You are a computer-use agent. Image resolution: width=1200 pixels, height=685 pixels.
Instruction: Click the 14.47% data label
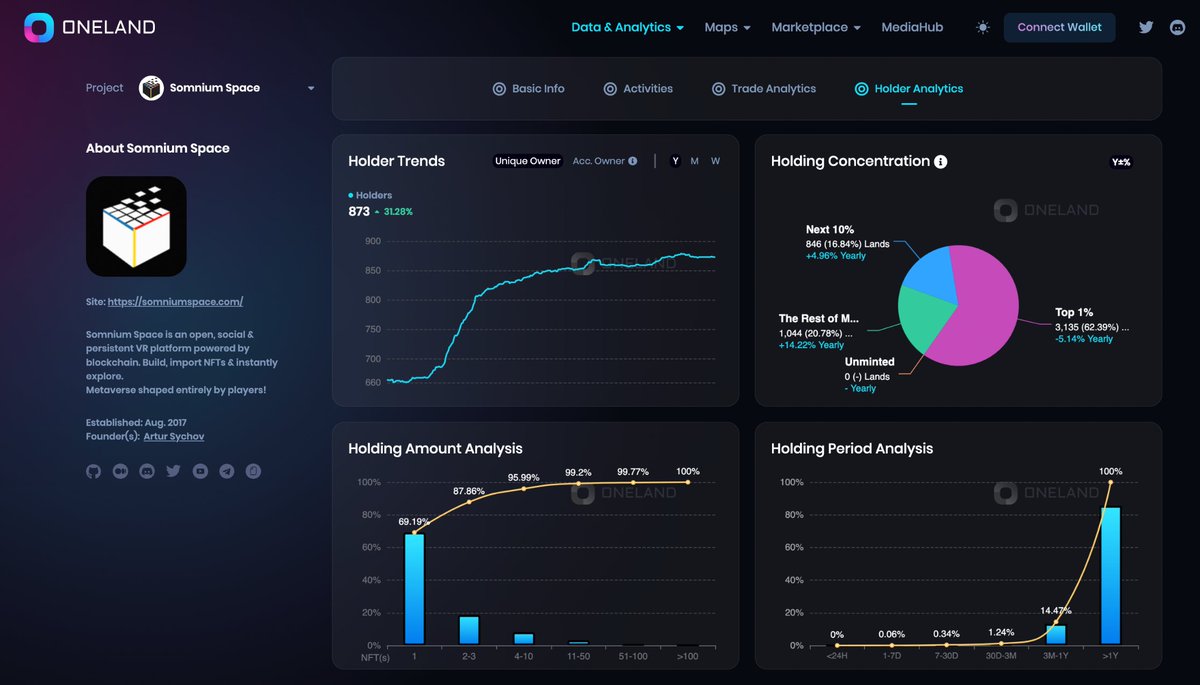coord(1056,611)
